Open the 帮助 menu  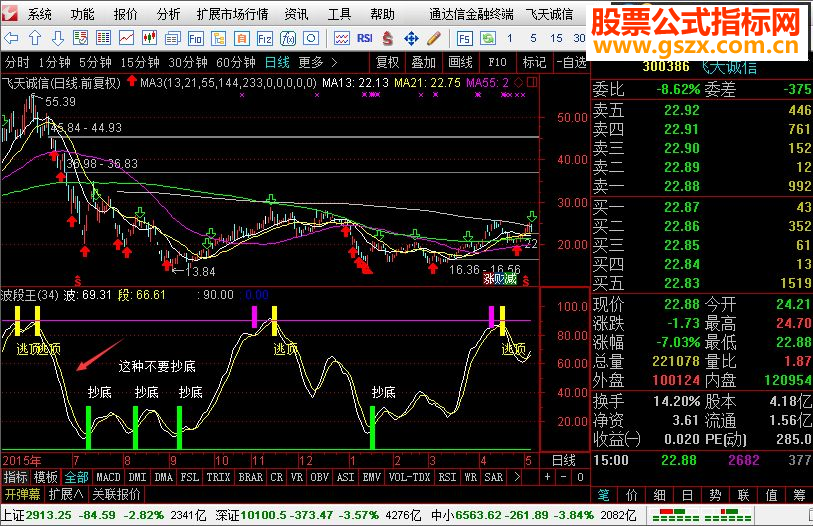pyautogui.click(x=383, y=14)
